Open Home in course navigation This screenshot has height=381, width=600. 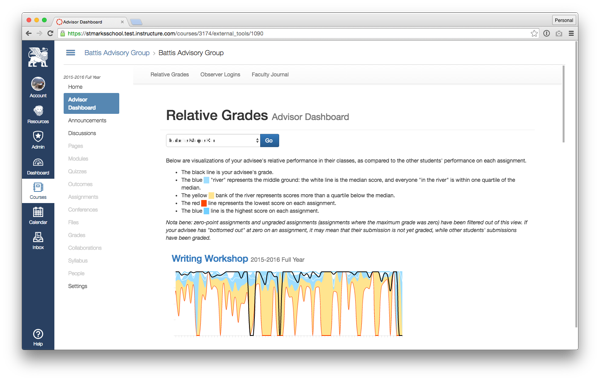click(x=75, y=87)
